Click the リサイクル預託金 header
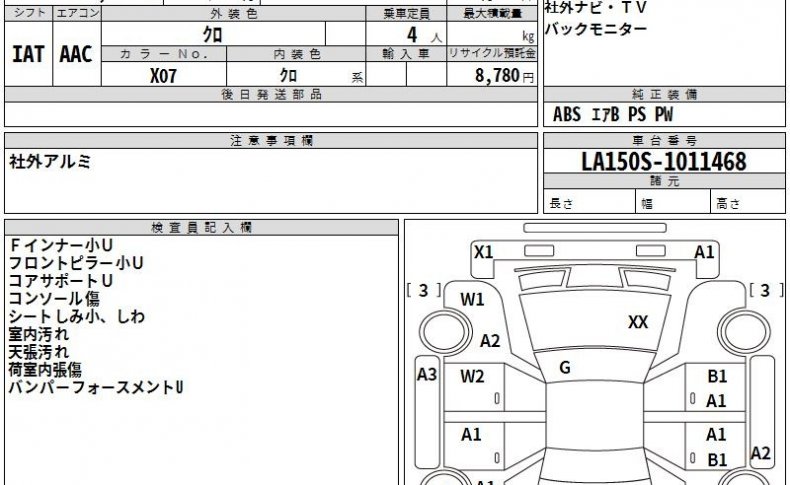Viewport: 790px width, 485px height. click(x=492, y=54)
